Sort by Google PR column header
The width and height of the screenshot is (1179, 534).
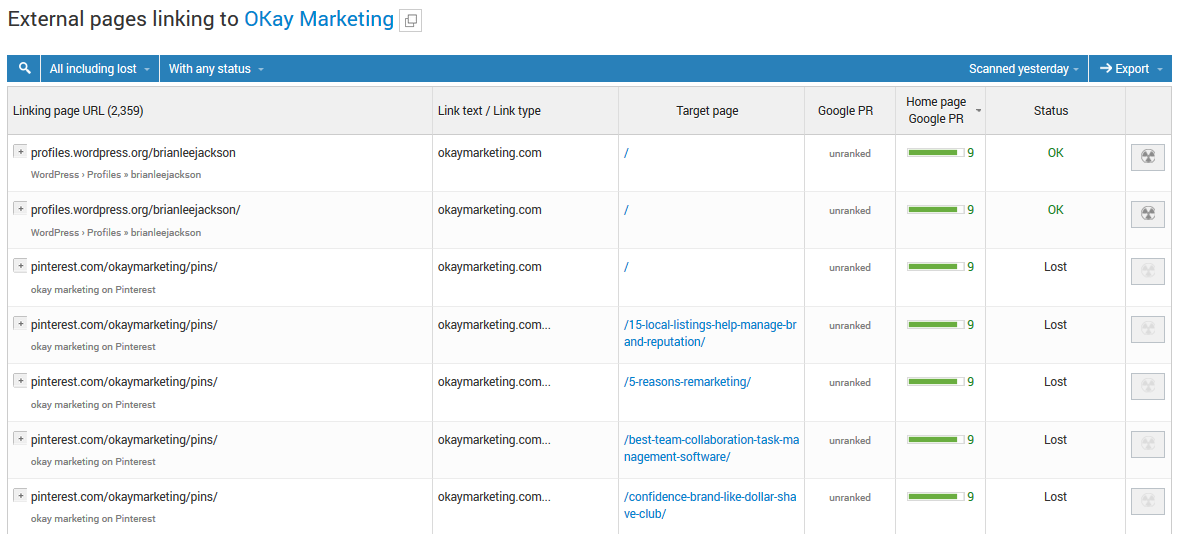pyautogui.click(x=845, y=111)
